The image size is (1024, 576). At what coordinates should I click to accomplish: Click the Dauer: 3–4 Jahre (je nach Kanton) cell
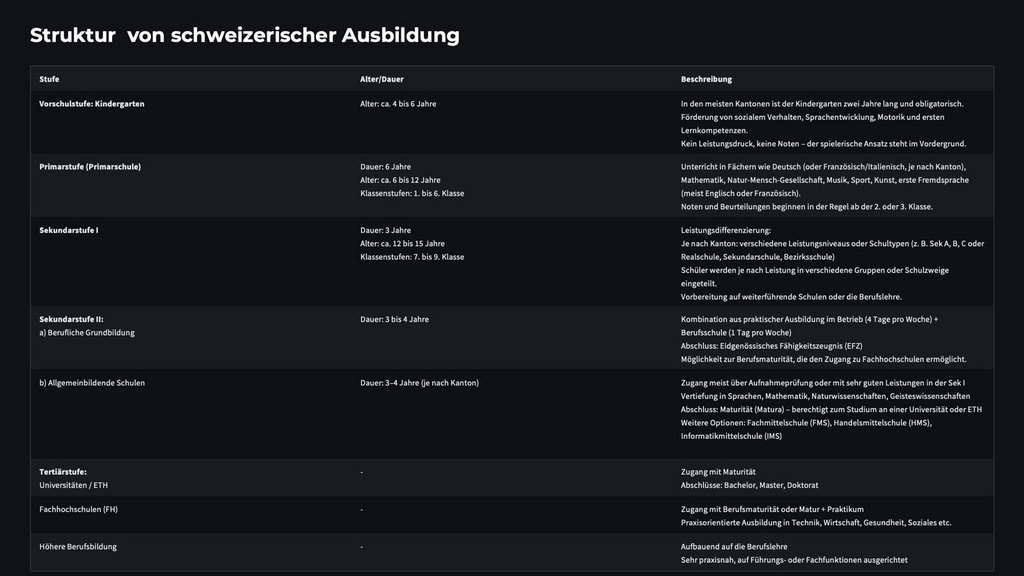click(419, 383)
